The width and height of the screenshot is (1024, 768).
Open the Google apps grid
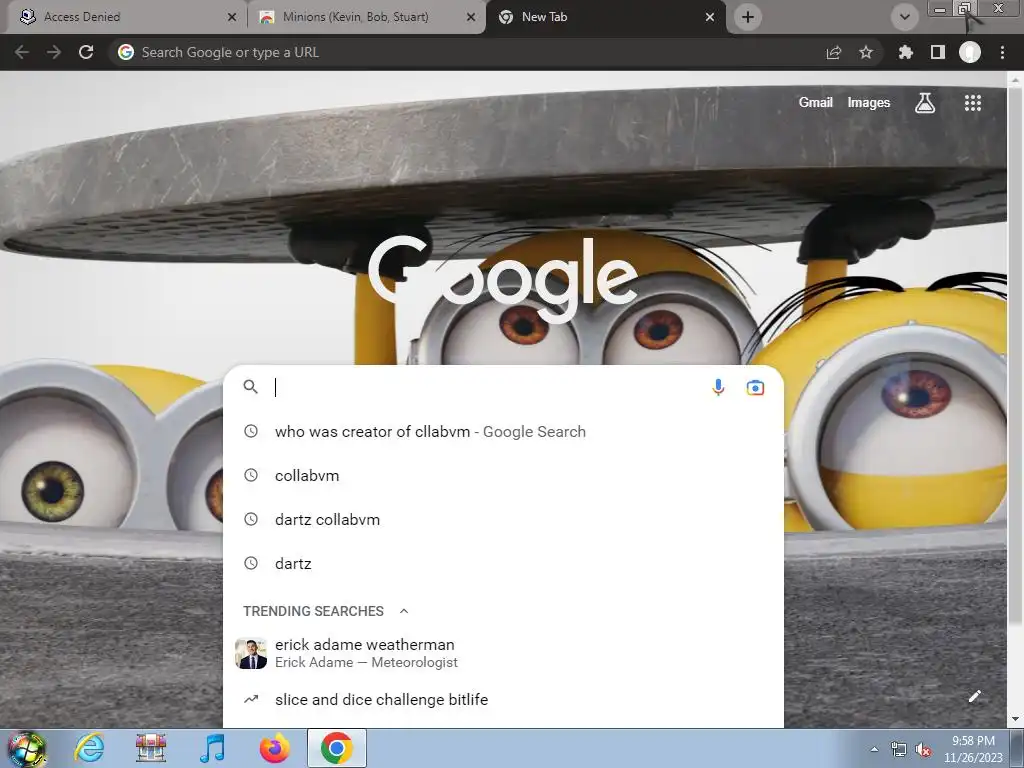pyautogui.click(x=972, y=103)
